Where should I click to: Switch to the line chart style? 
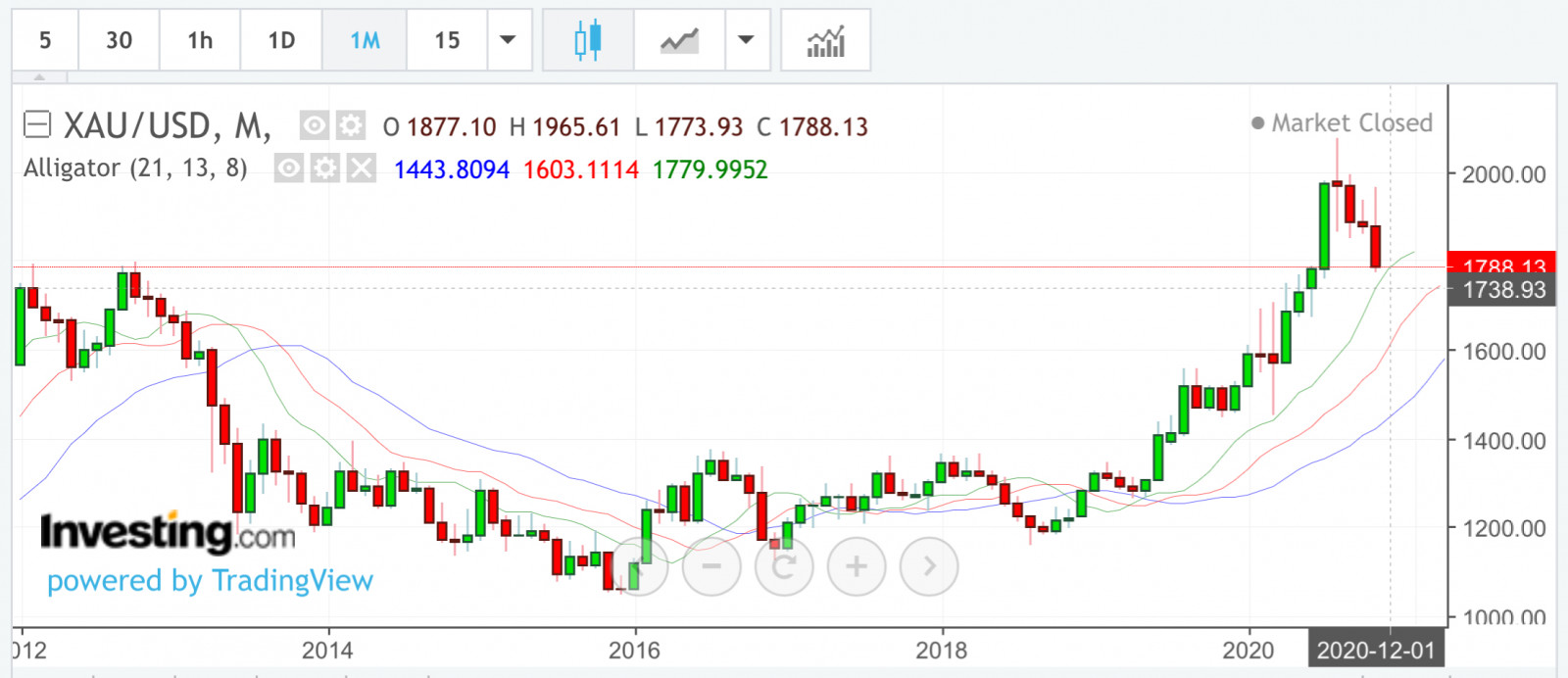pyautogui.click(x=679, y=40)
